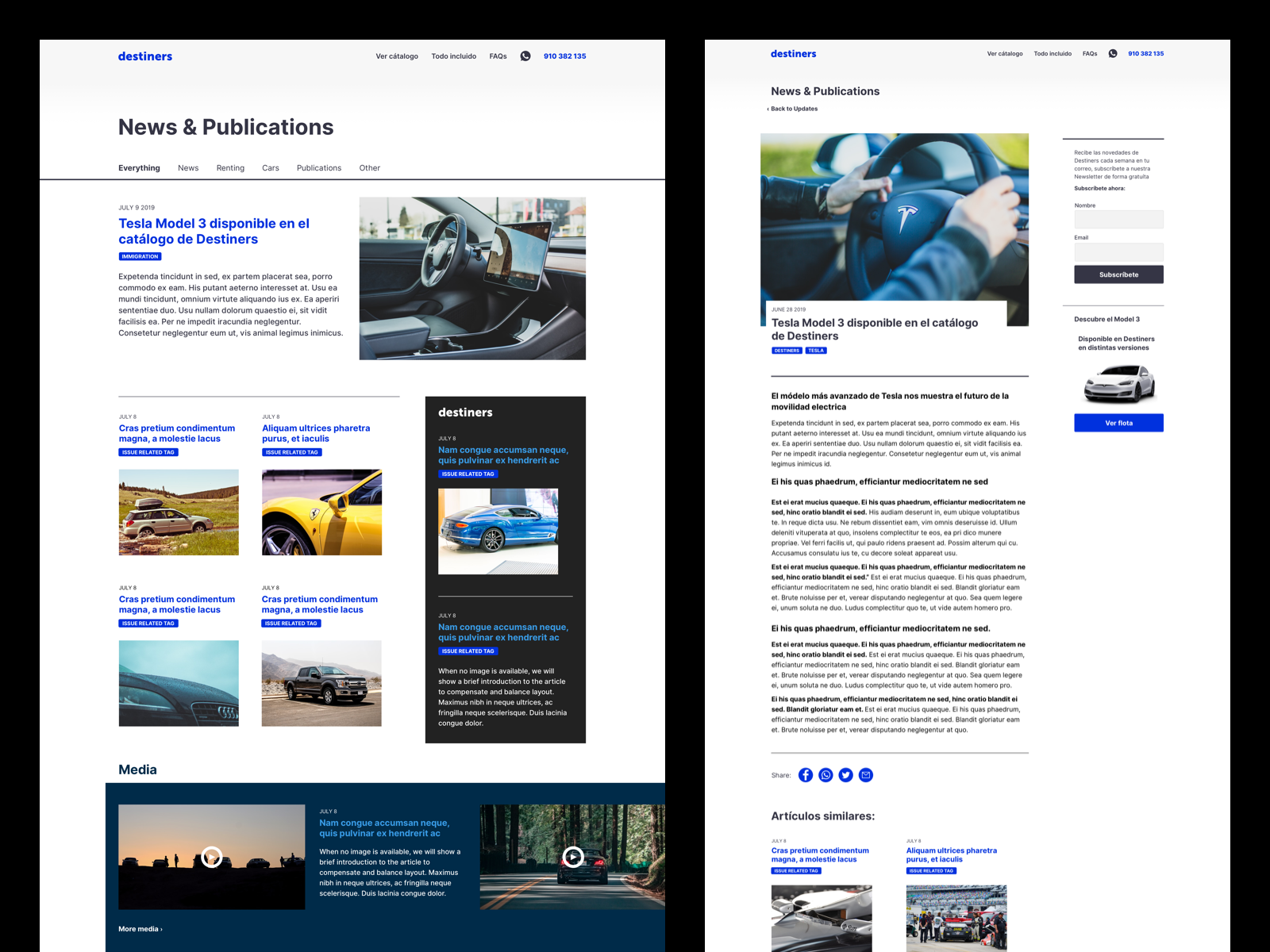
Task: Click the 910 382 135 phone number
Action: 564,56
